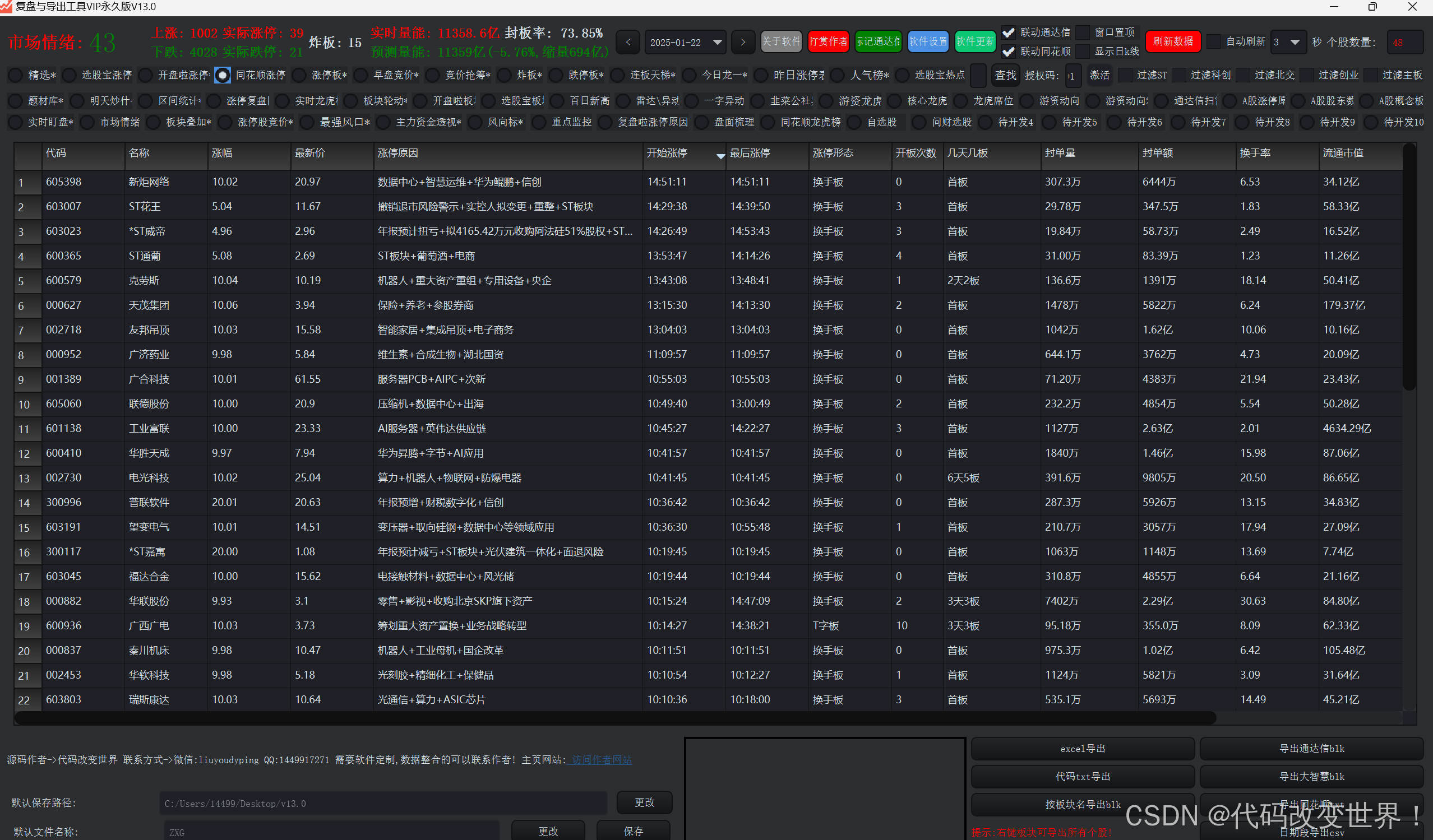Viewport: 1433px width, 840px height.
Task: Uncheck the 联动通达信 checkbox
Action: [1008, 33]
